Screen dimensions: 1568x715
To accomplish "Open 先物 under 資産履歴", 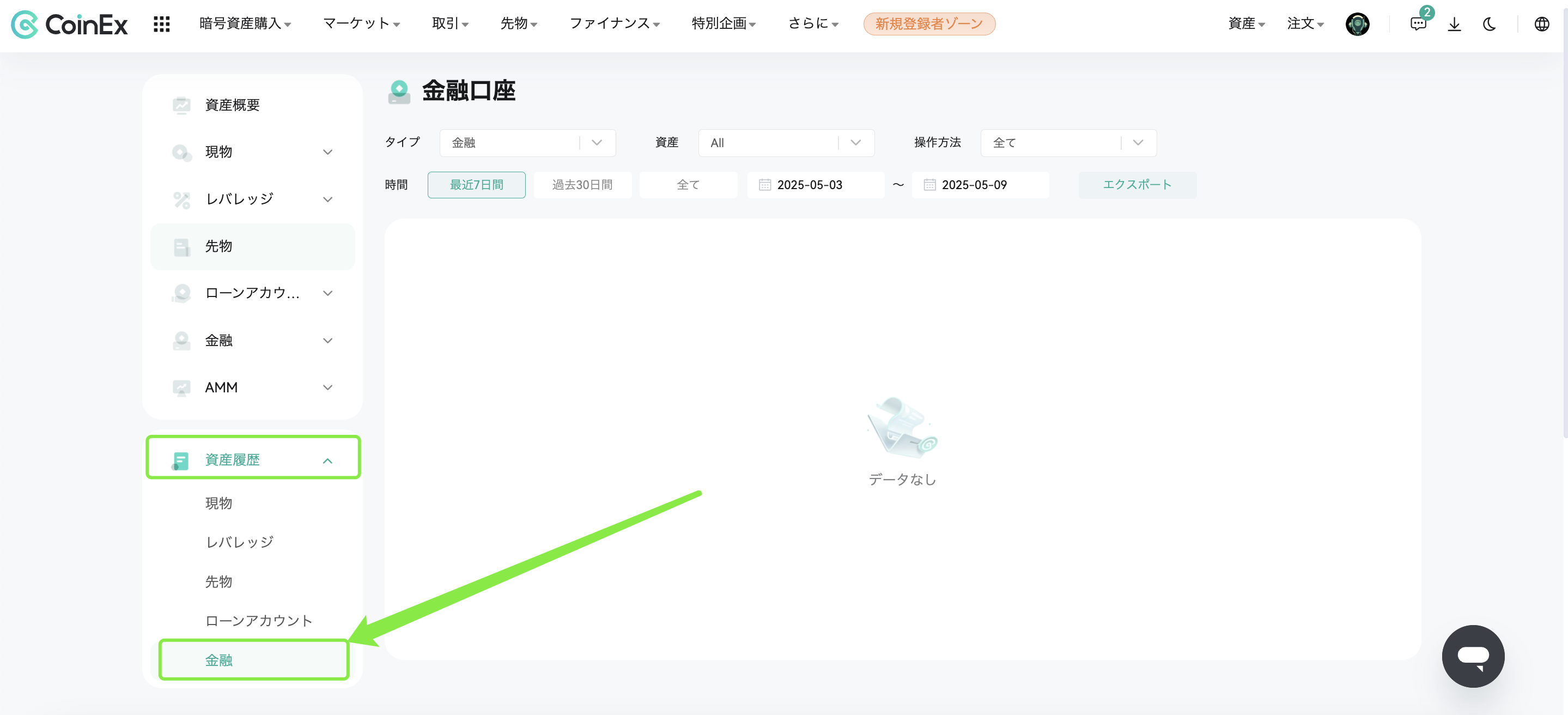I will click(x=218, y=581).
